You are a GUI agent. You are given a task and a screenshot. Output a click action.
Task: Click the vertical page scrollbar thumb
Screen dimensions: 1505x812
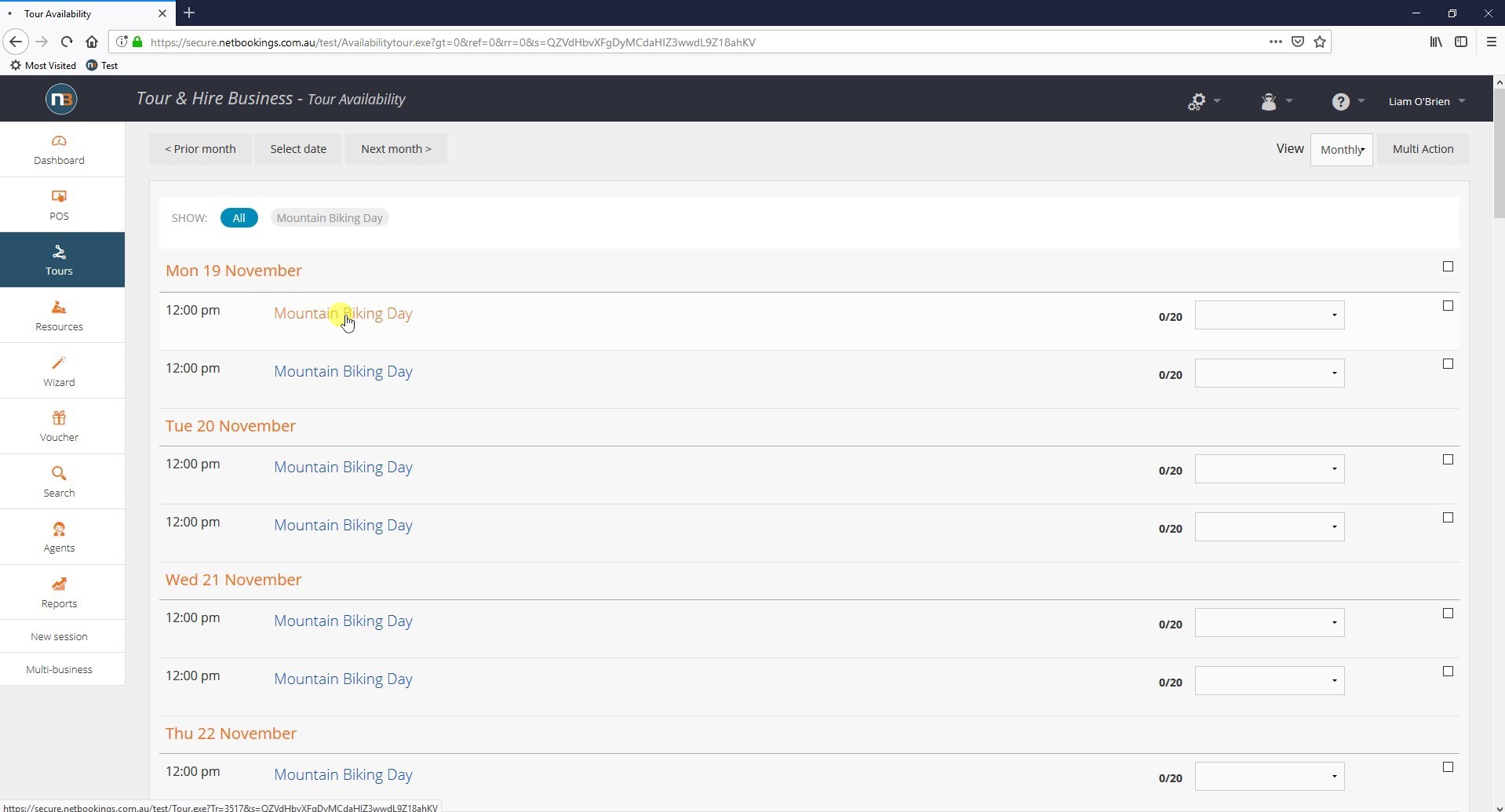1499,153
